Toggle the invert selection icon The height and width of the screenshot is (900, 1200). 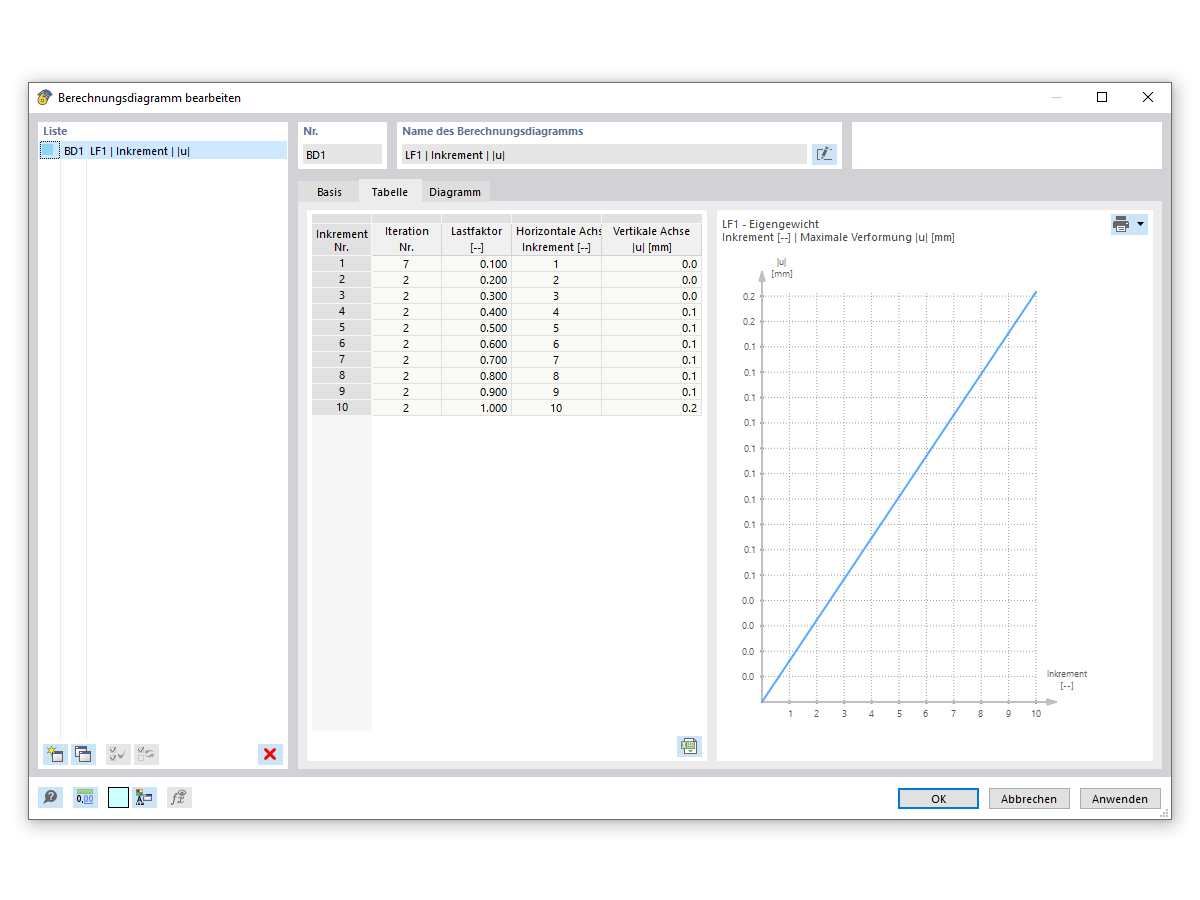click(146, 754)
